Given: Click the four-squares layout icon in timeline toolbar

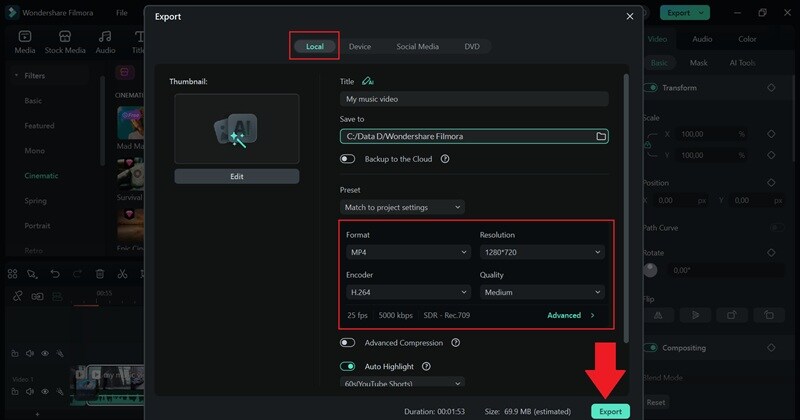Looking at the screenshot, I should coord(13,274).
